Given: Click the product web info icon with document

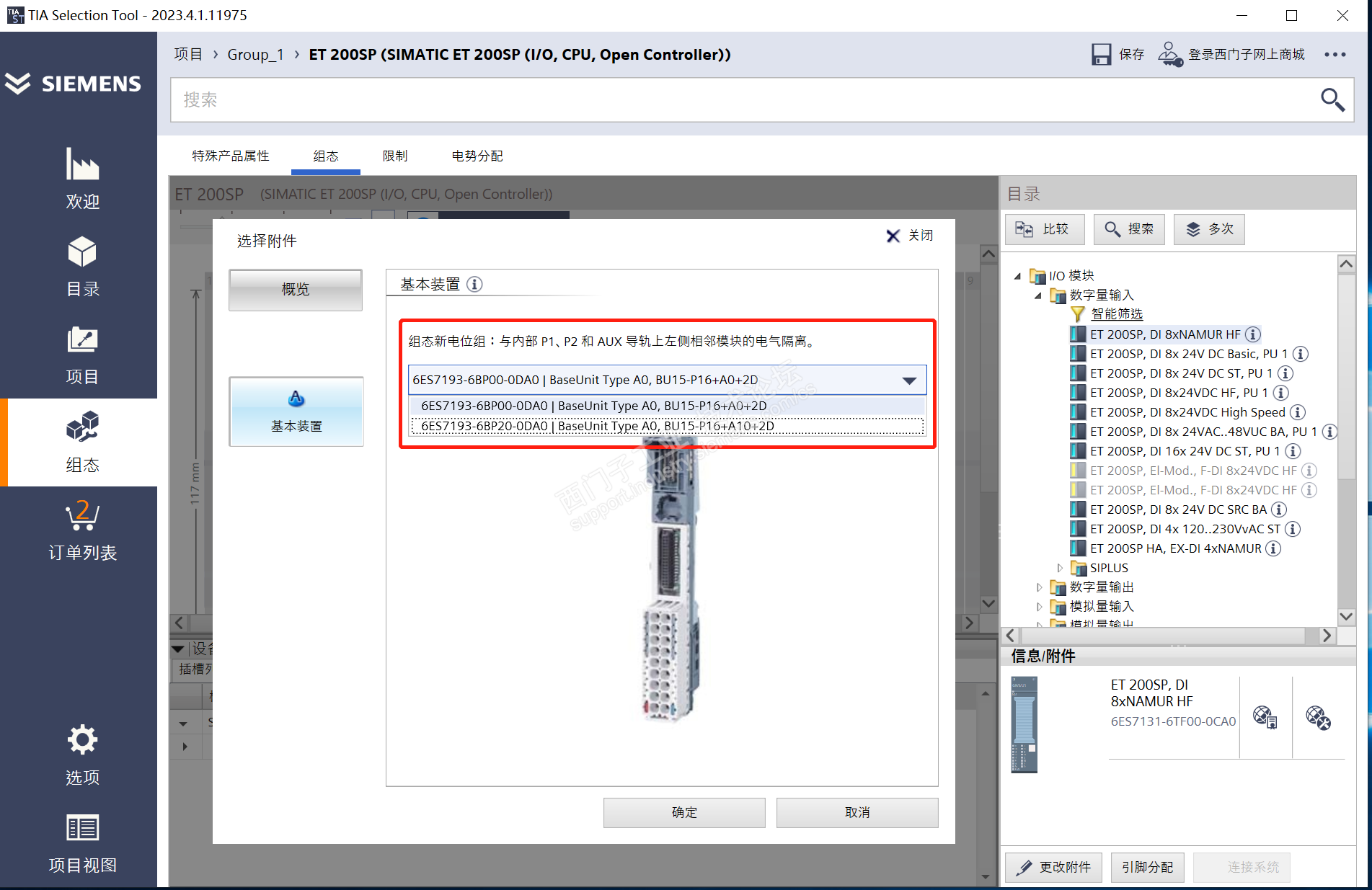Looking at the screenshot, I should coord(1265,717).
